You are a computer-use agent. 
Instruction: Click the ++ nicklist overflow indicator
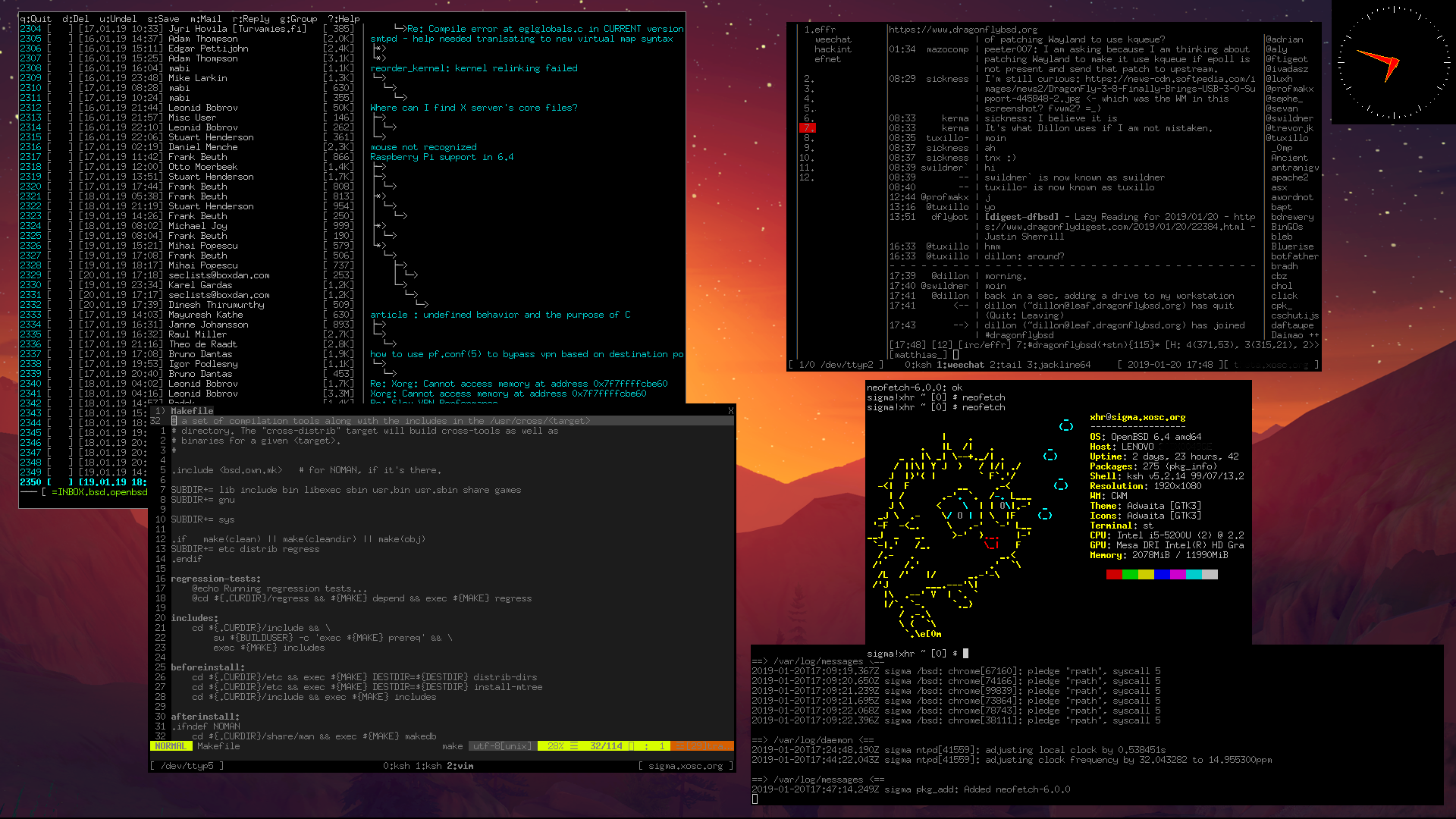coord(1313,335)
